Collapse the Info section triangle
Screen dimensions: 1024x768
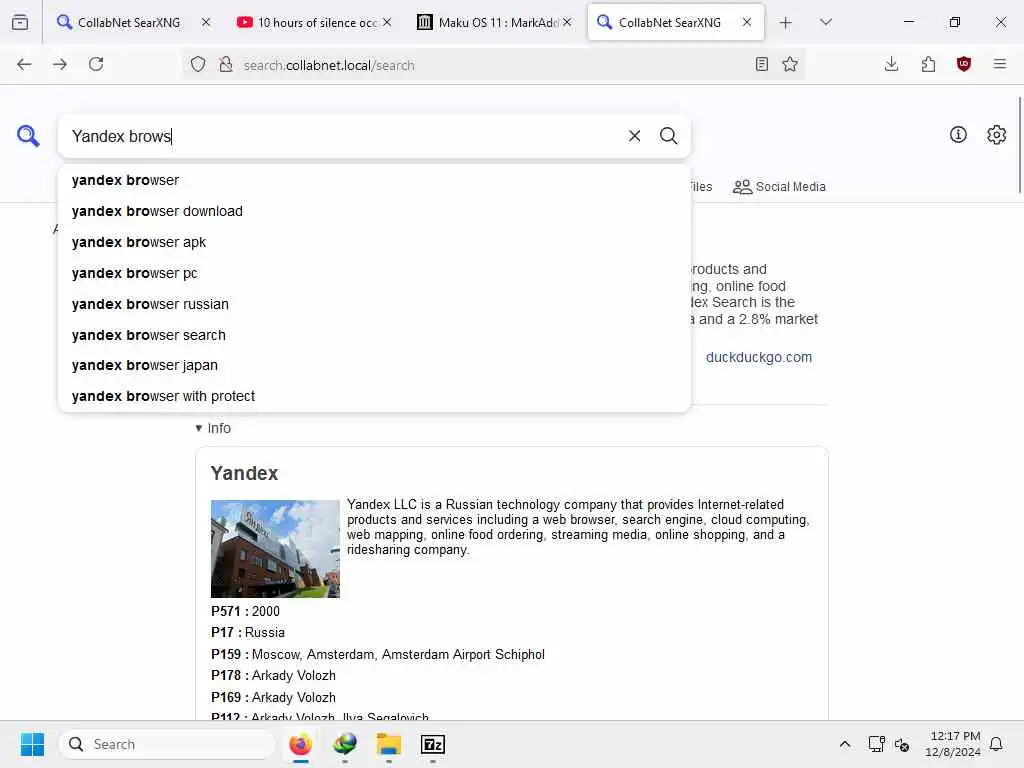pos(199,428)
